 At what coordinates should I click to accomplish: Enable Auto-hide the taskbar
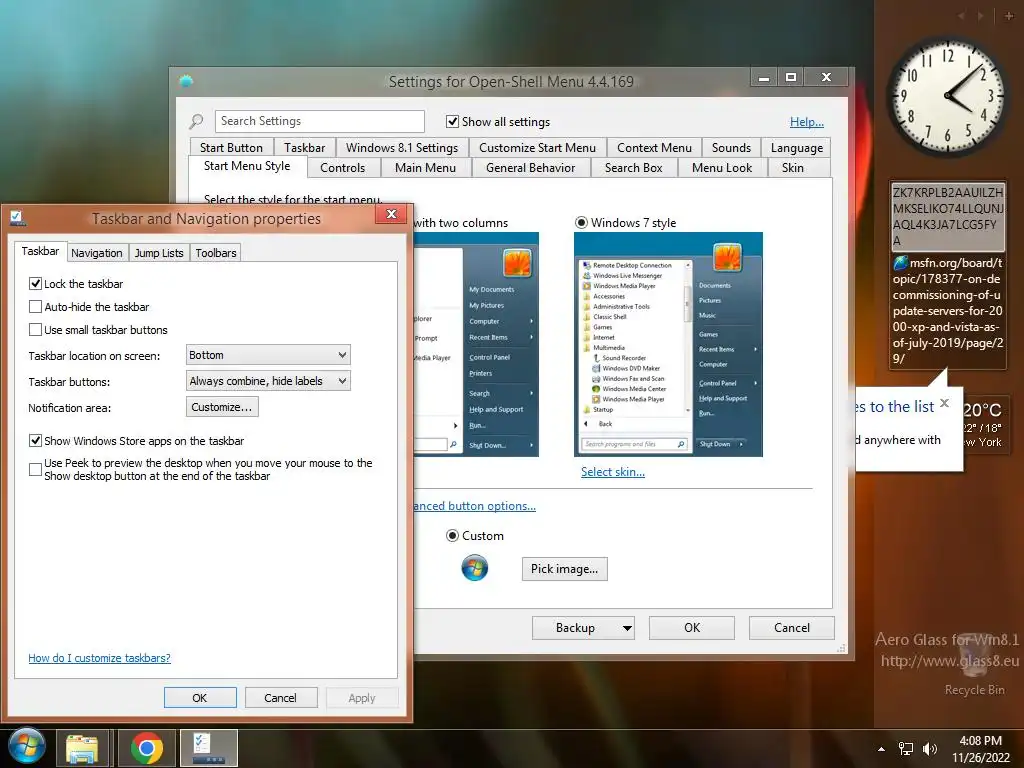(x=35, y=306)
